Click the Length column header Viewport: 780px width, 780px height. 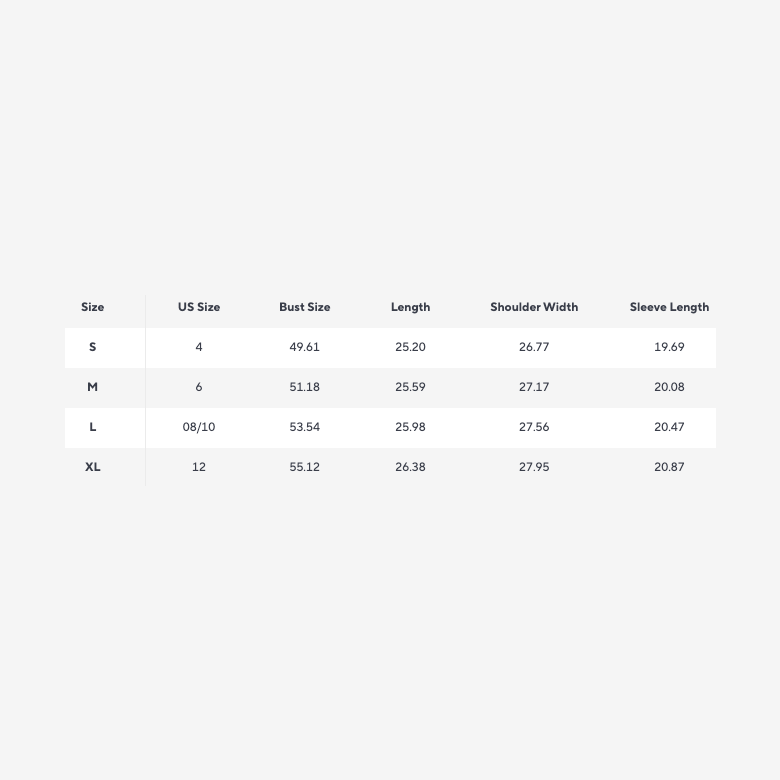click(x=410, y=307)
